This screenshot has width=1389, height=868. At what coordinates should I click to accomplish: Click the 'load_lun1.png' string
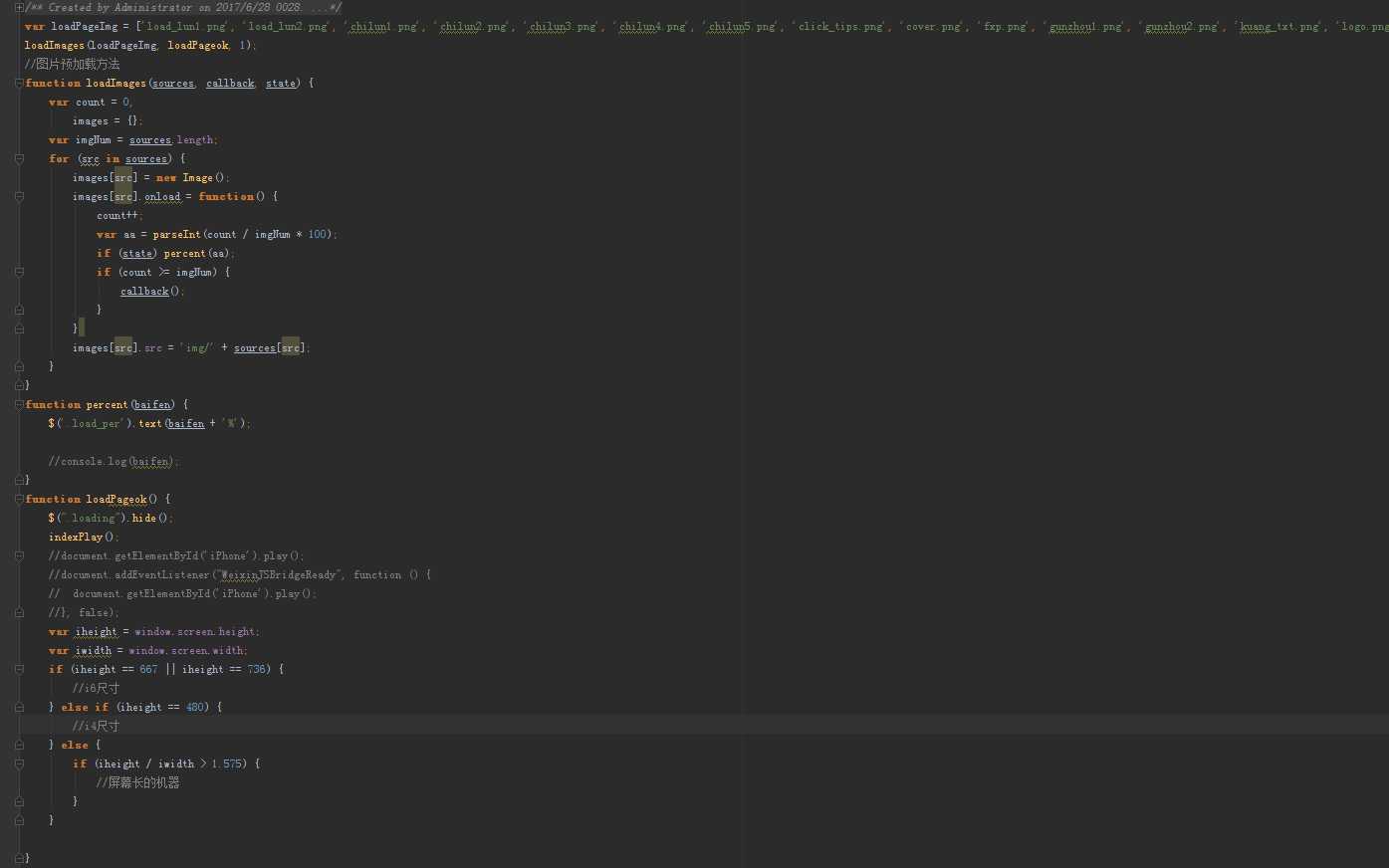pyautogui.click(x=187, y=26)
